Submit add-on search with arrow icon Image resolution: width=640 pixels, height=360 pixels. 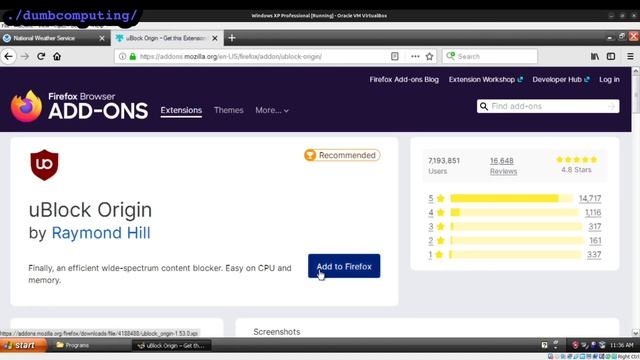tap(611, 107)
